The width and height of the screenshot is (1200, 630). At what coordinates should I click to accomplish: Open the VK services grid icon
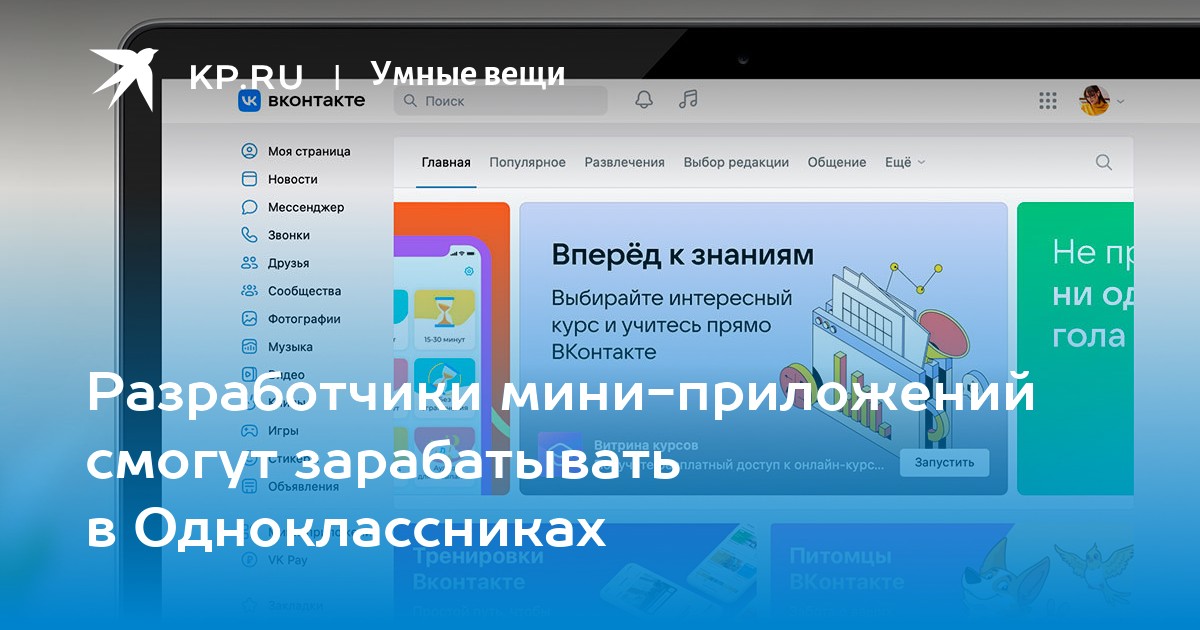pyautogui.click(x=1048, y=101)
